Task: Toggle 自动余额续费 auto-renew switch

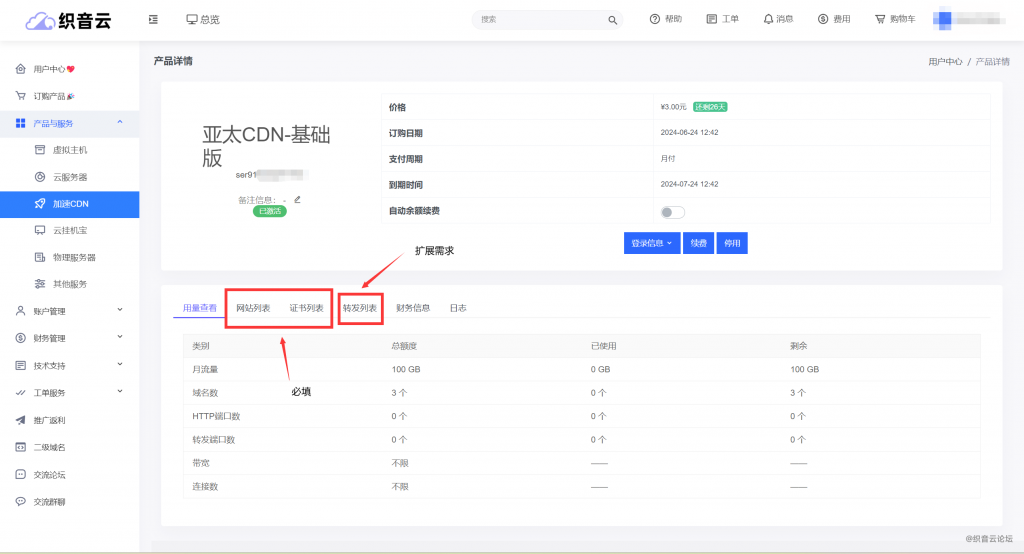Action: point(672,212)
